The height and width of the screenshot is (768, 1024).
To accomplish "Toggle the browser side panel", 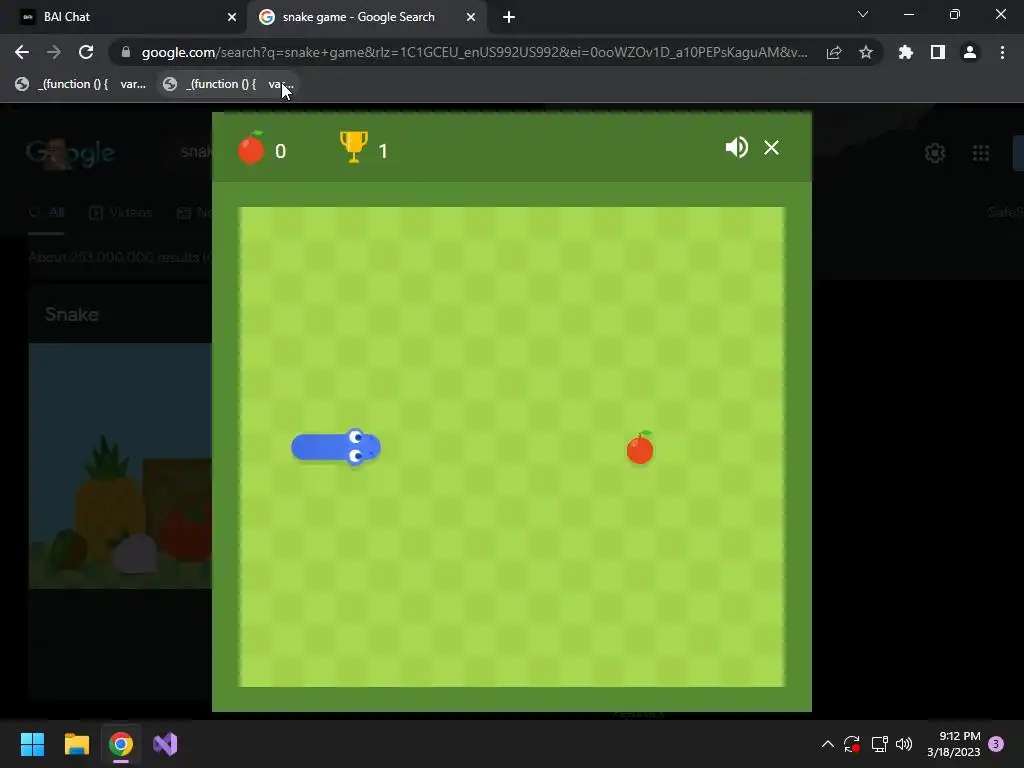I will pyautogui.click(x=938, y=52).
